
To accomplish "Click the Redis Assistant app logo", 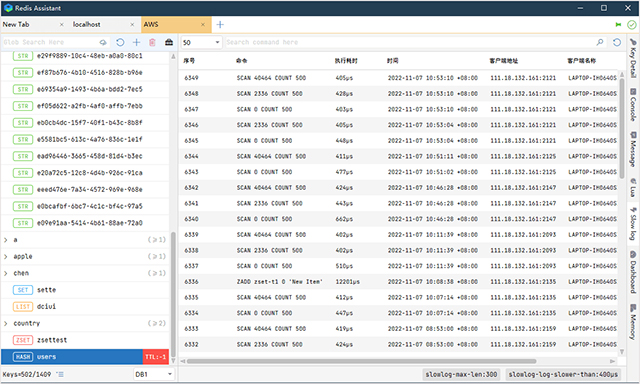I will (8, 8).
